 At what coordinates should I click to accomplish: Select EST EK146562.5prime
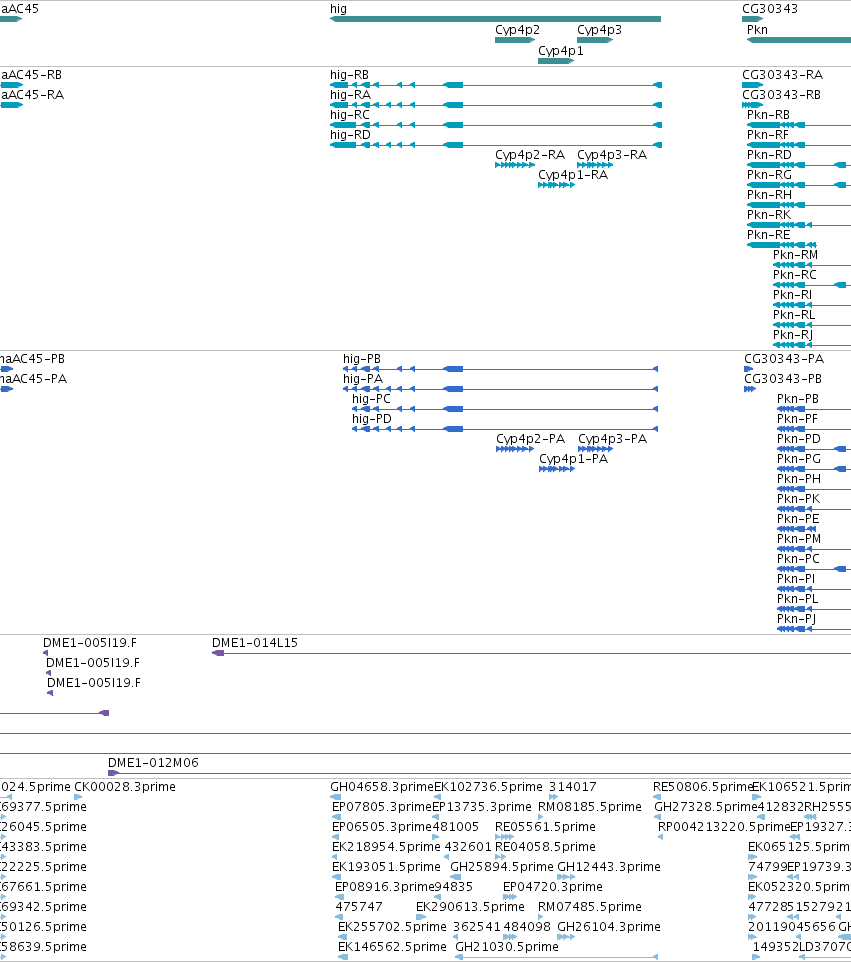(x=392, y=947)
